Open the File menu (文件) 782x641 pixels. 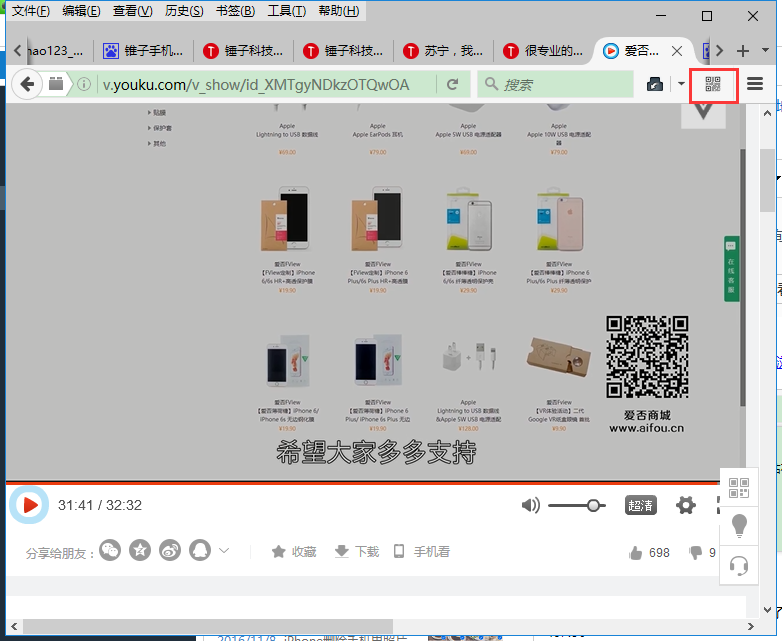click(x=31, y=10)
